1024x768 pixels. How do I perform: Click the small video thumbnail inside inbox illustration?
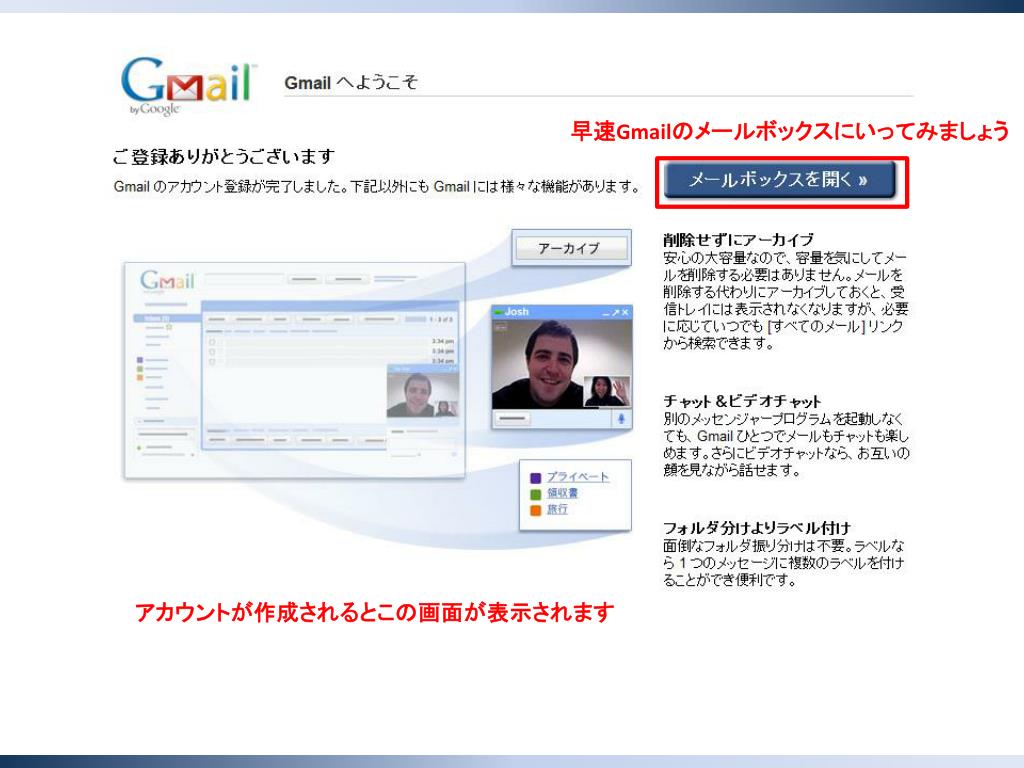(423, 395)
